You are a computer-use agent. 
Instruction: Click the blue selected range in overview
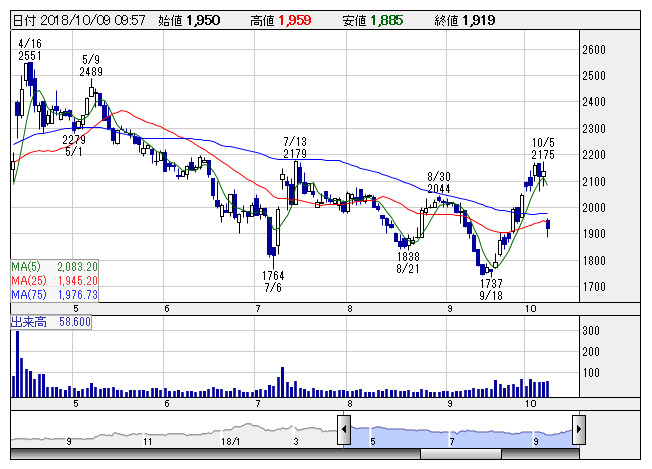pyautogui.click(x=460, y=432)
